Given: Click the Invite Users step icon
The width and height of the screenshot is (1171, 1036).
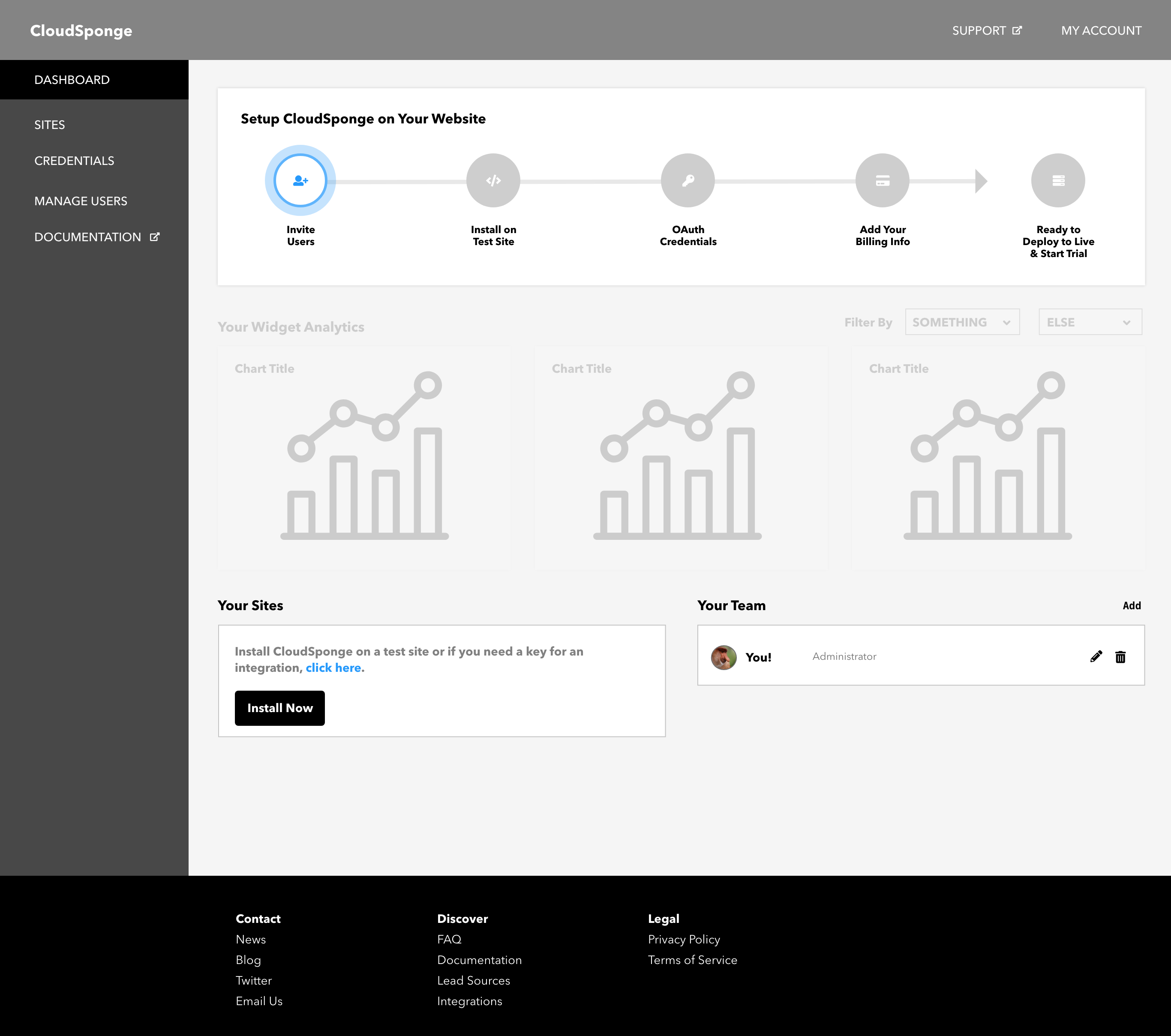Looking at the screenshot, I should click(x=300, y=180).
